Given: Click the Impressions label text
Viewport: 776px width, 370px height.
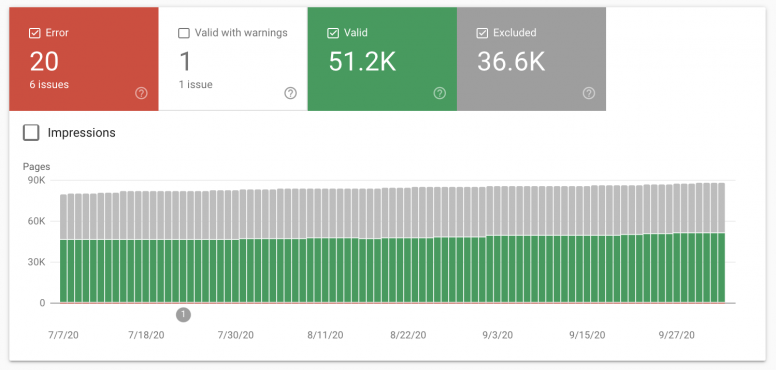Looking at the screenshot, I should [x=82, y=133].
